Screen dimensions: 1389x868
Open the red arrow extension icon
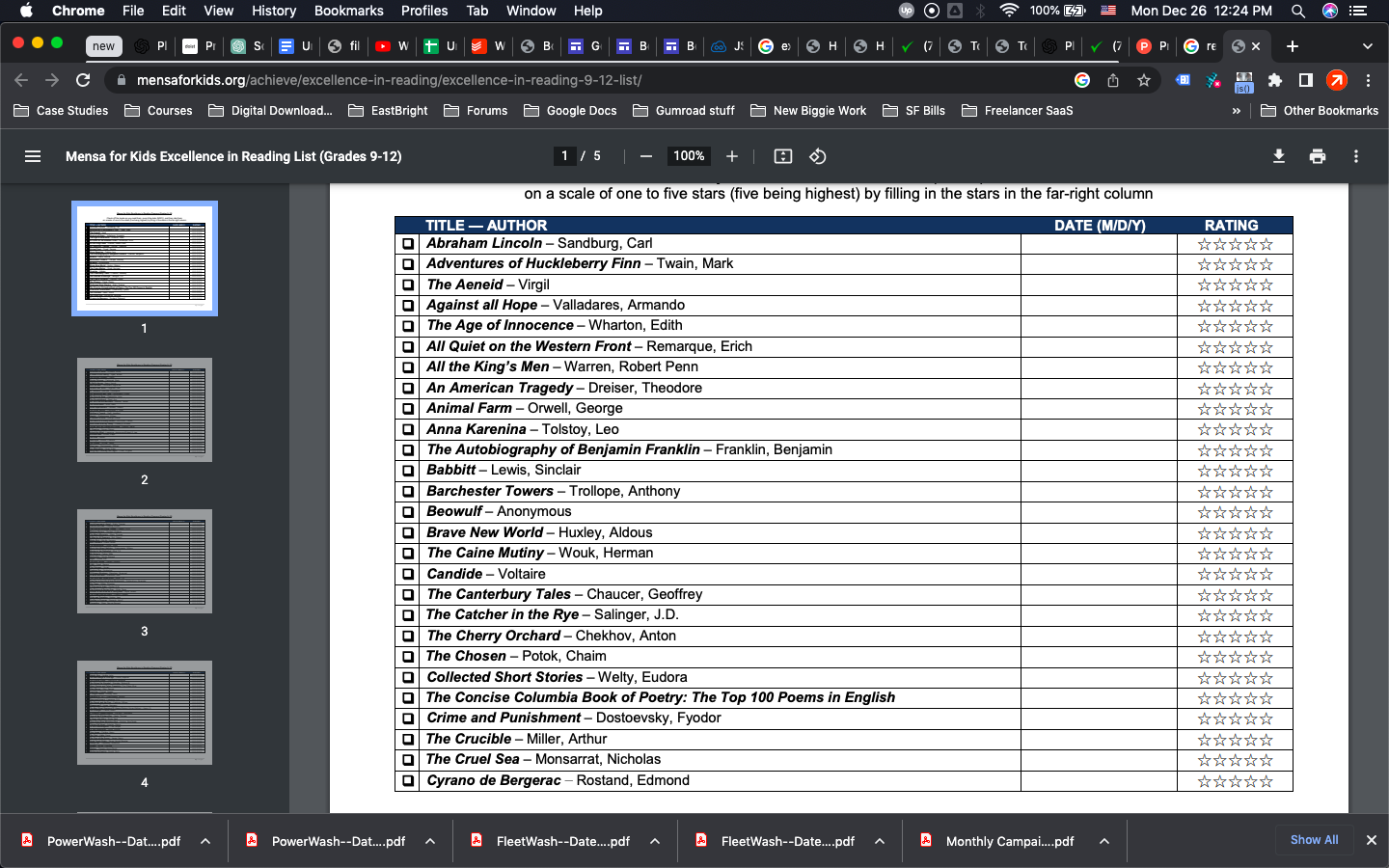coord(1337,80)
